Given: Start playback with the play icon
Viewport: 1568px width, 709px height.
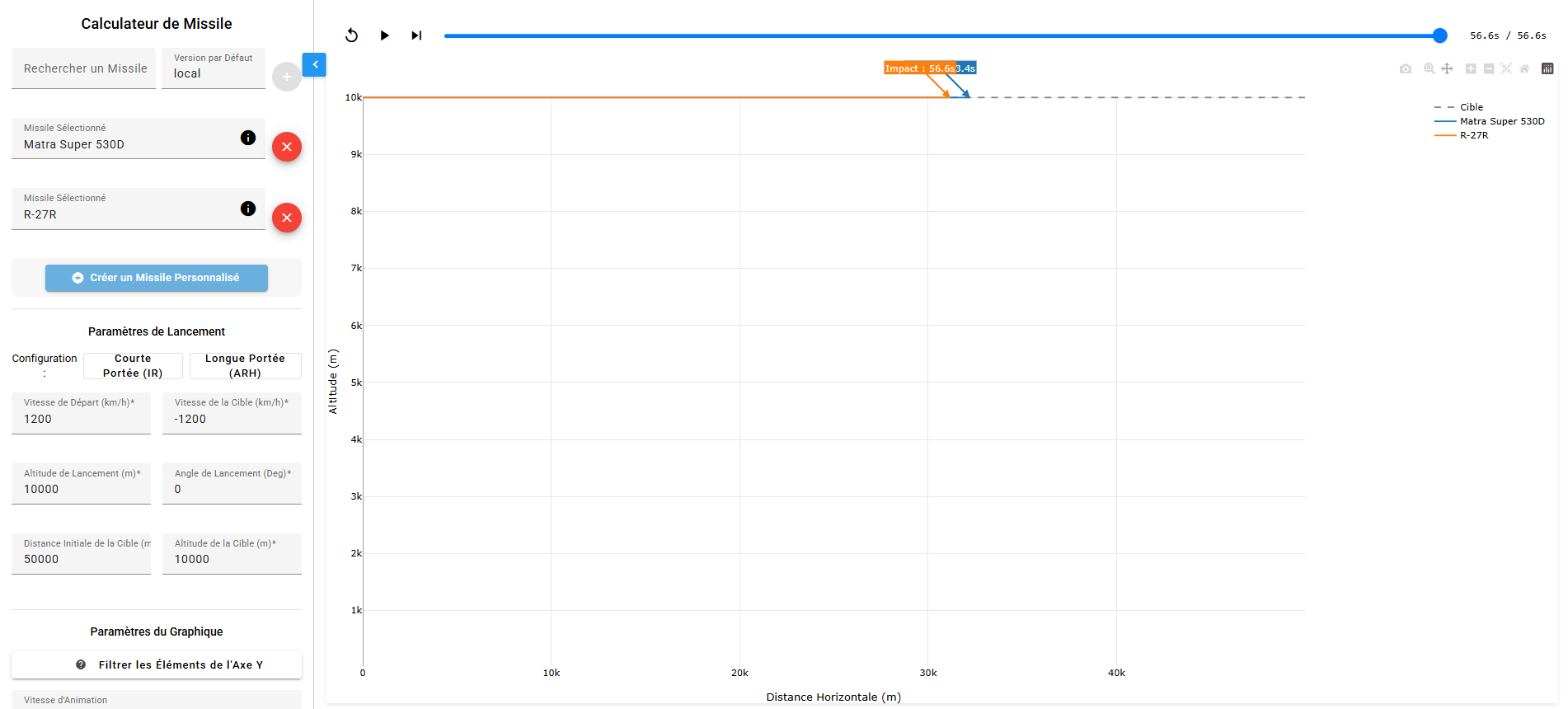Looking at the screenshot, I should [384, 35].
